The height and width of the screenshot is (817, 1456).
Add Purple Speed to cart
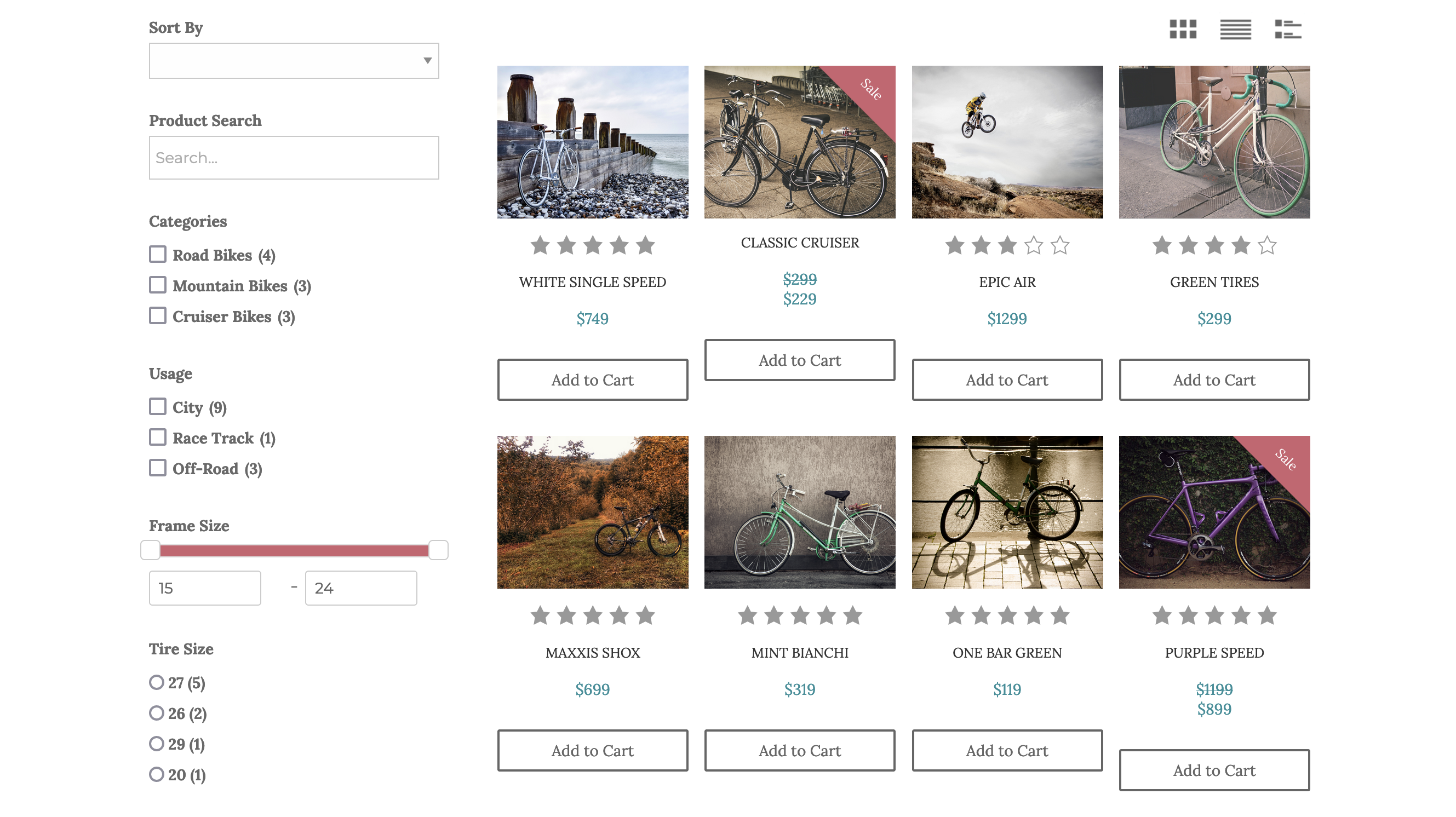click(1214, 770)
